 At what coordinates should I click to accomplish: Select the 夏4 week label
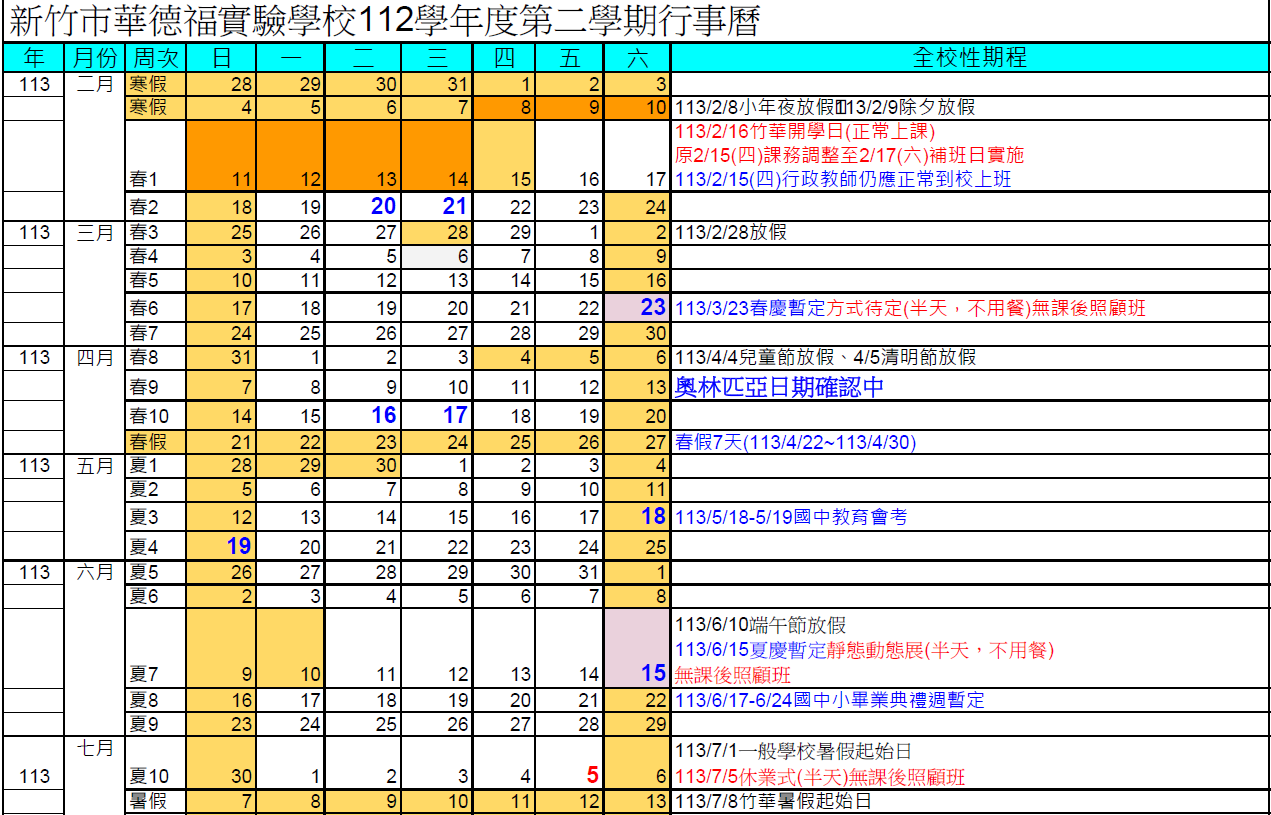click(x=145, y=547)
